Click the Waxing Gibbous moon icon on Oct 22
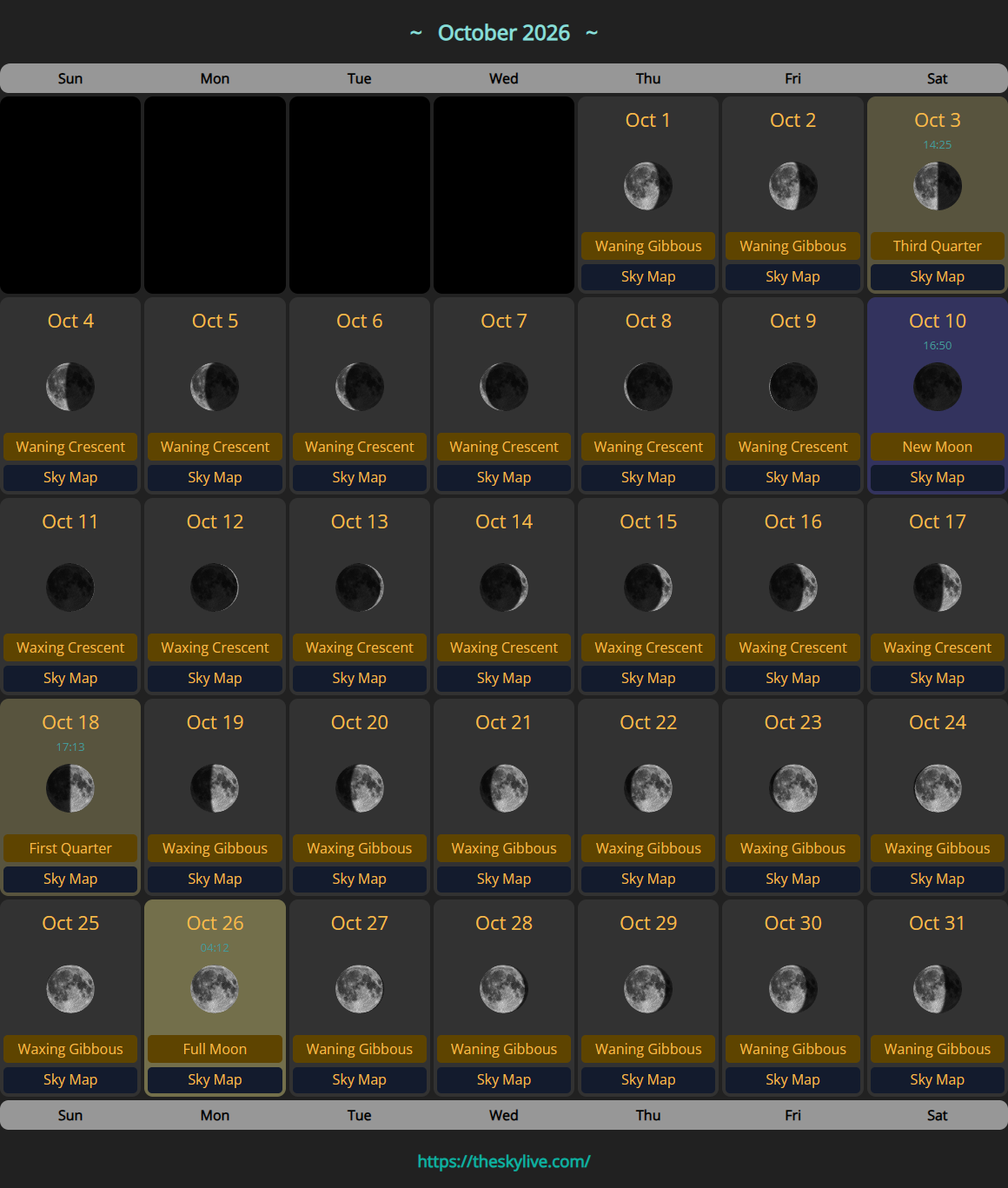 pos(647,788)
